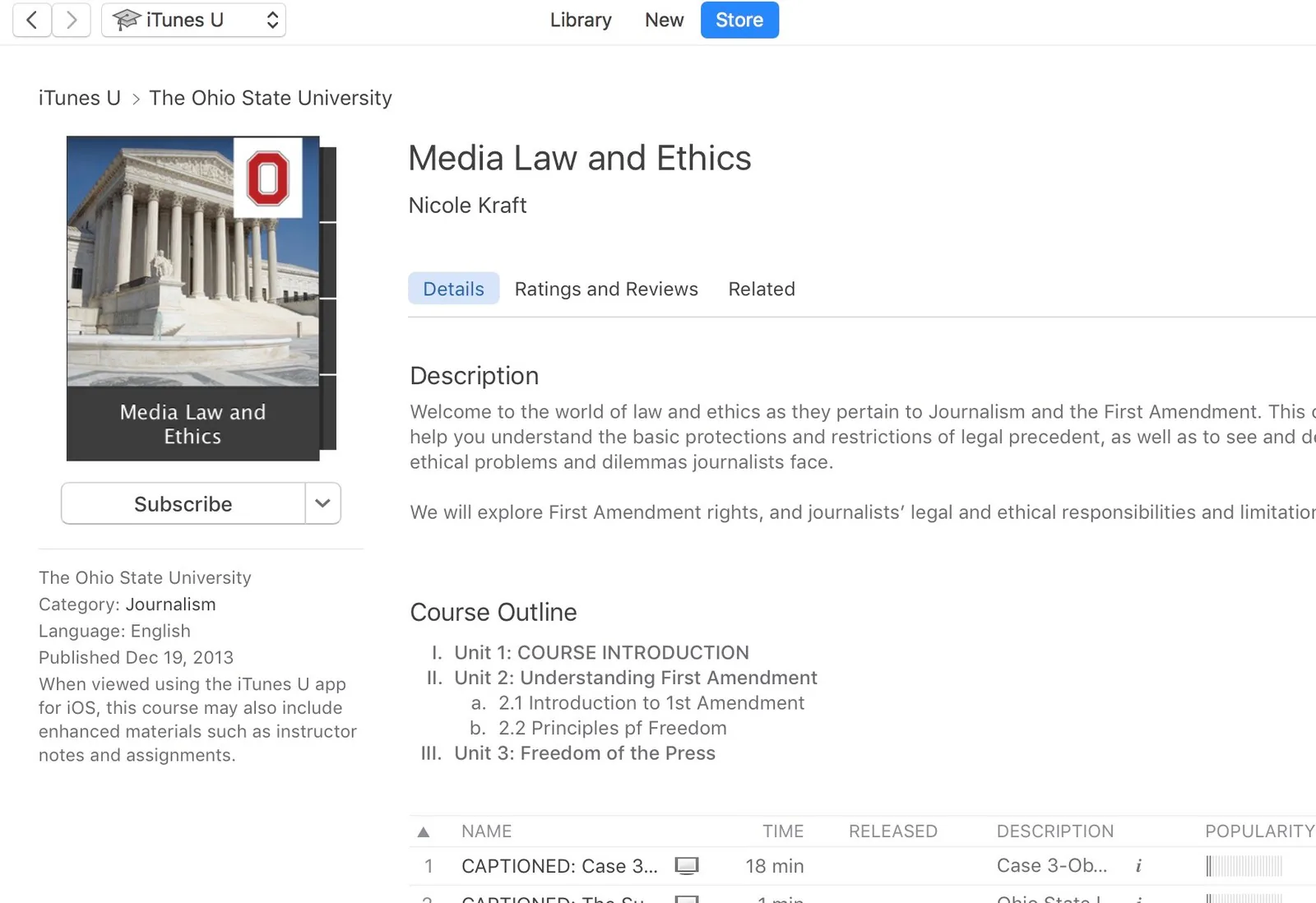Viewport: 1316px width, 903px height.
Task: Open the Store tab
Action: point(739,20)
